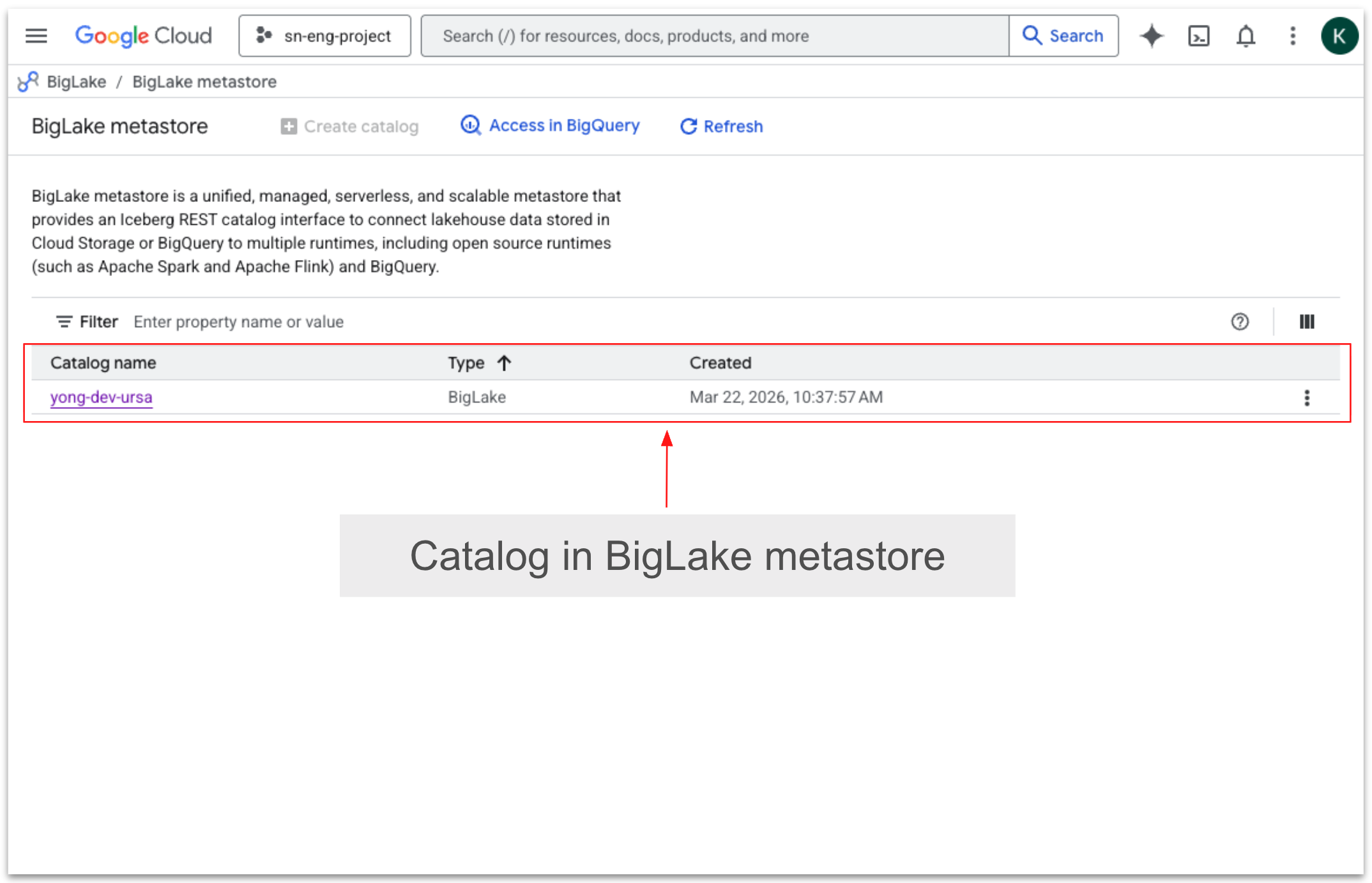Open the header's three-dot settings menu
This screenshot has width=1372, height=883.
coord(1293,36)
